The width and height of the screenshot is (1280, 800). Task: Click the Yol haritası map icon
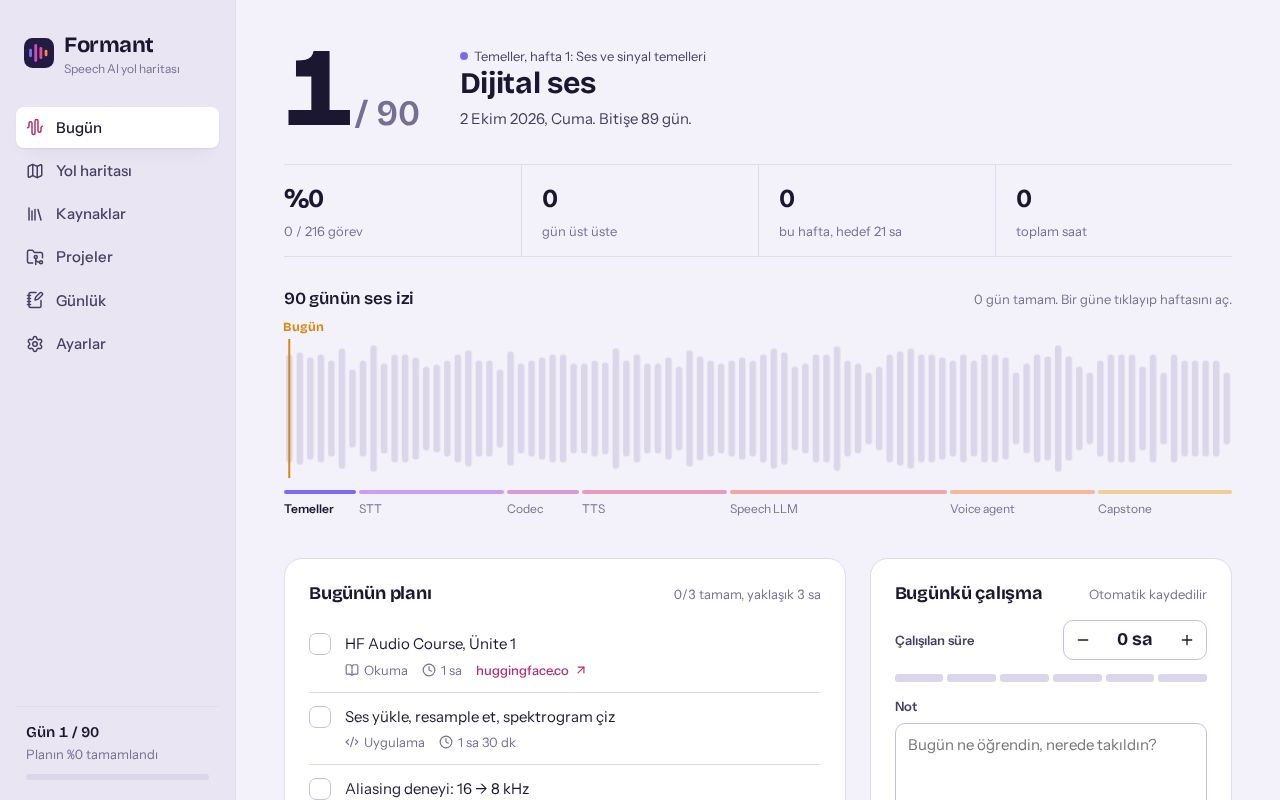(x=35, y=171)
